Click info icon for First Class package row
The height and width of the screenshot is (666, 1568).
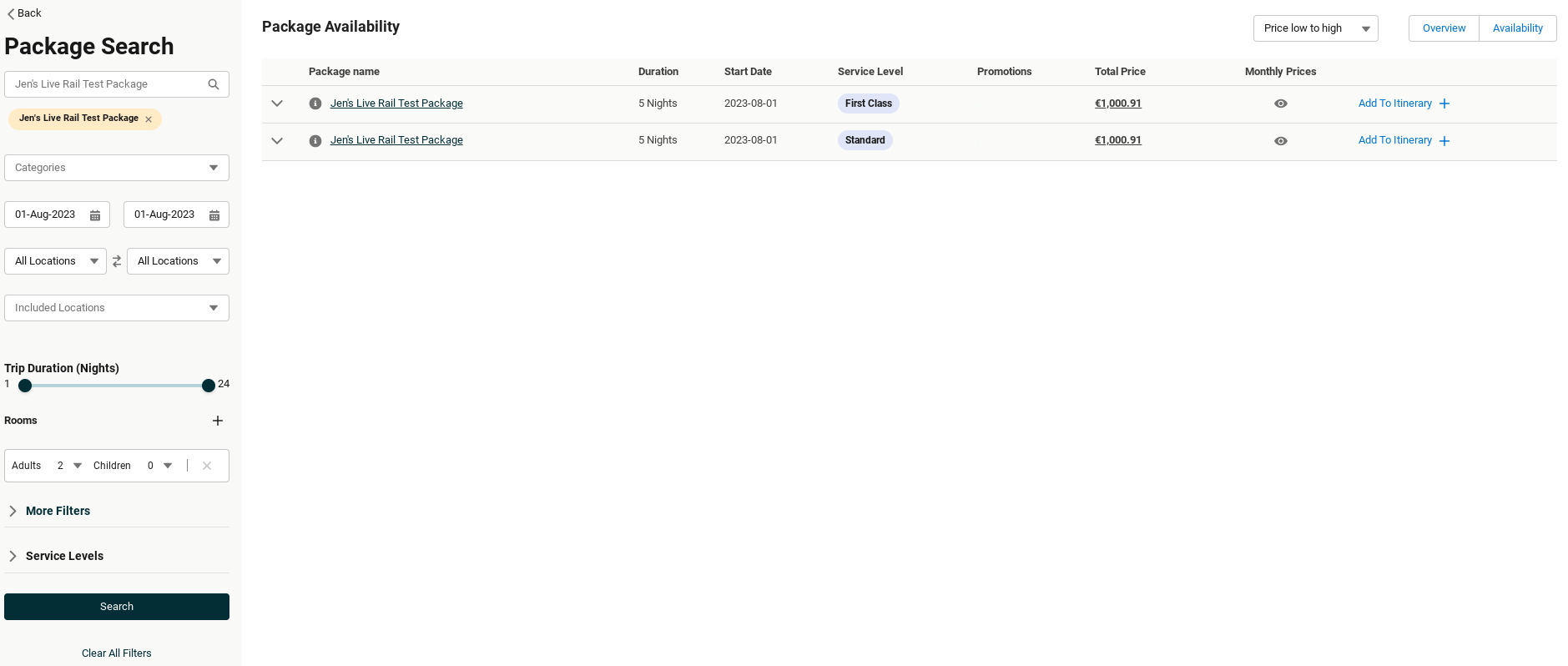tap(315, 103)
